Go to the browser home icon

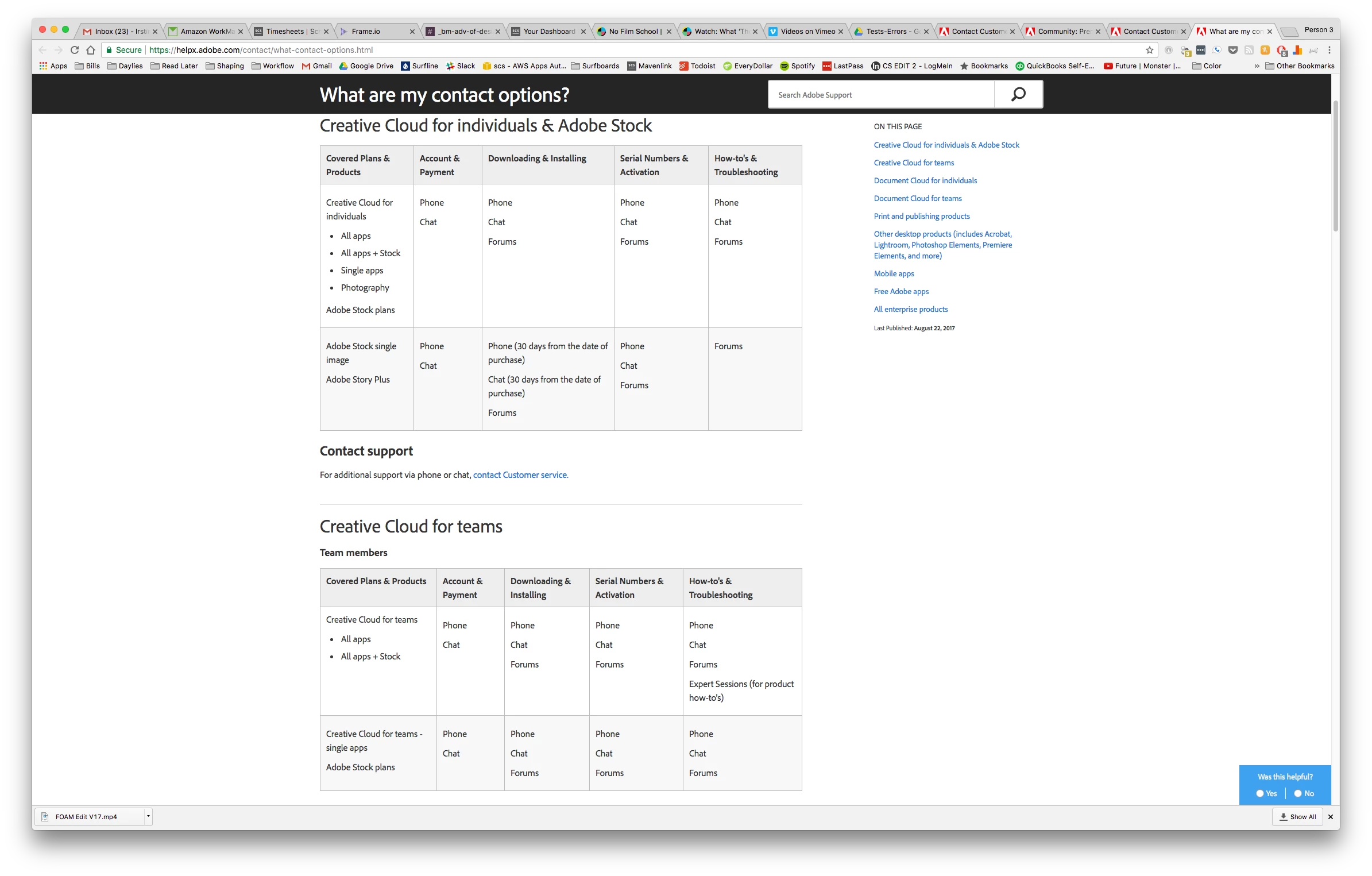91,50
